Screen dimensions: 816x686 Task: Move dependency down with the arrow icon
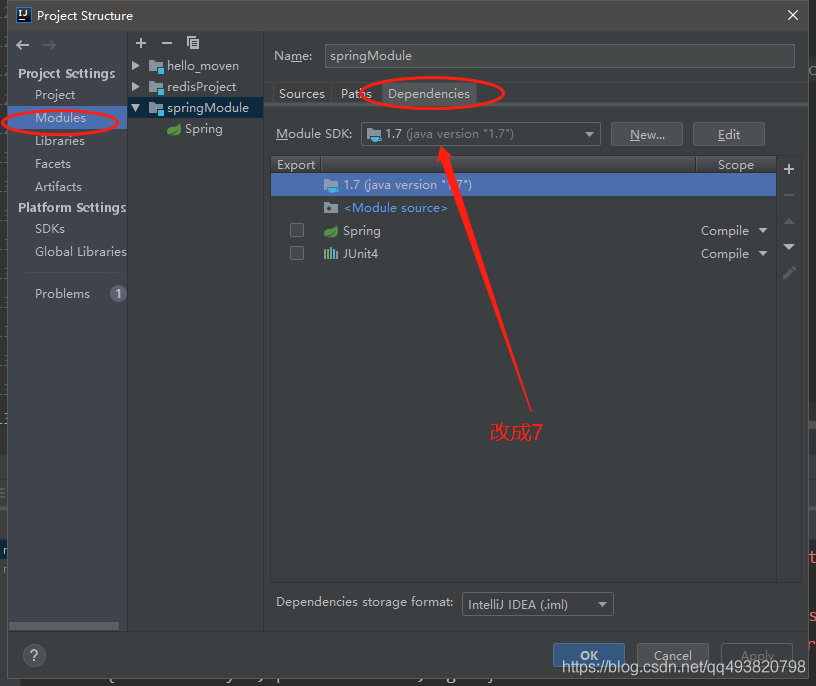pyautogui.click(x=789, y=247)
